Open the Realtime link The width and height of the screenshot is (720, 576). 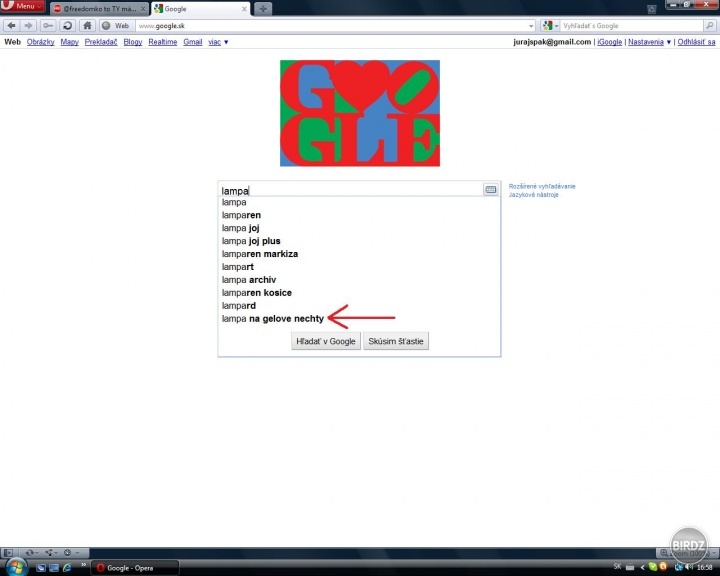click(x=163, y=42)
